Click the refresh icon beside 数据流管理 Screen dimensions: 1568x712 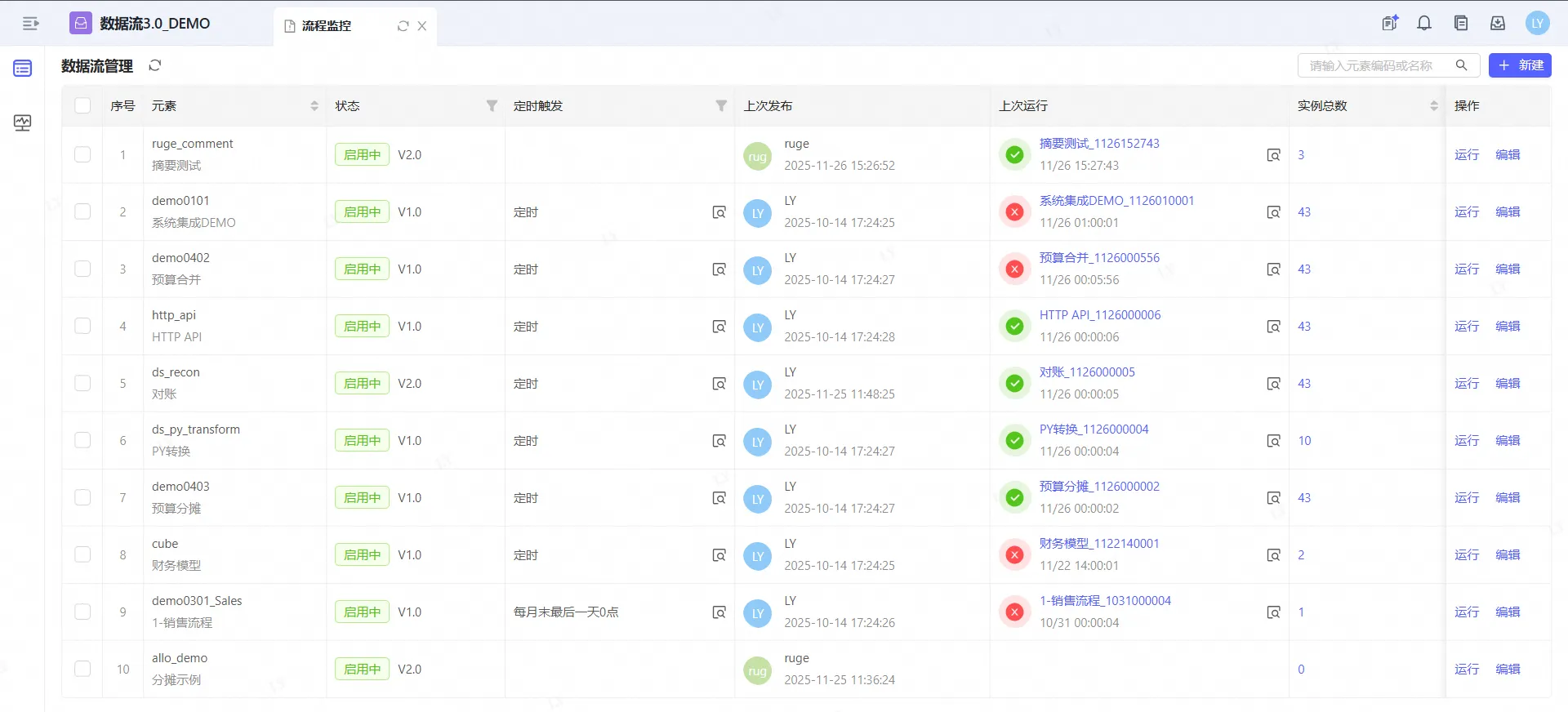click(155, 65)
